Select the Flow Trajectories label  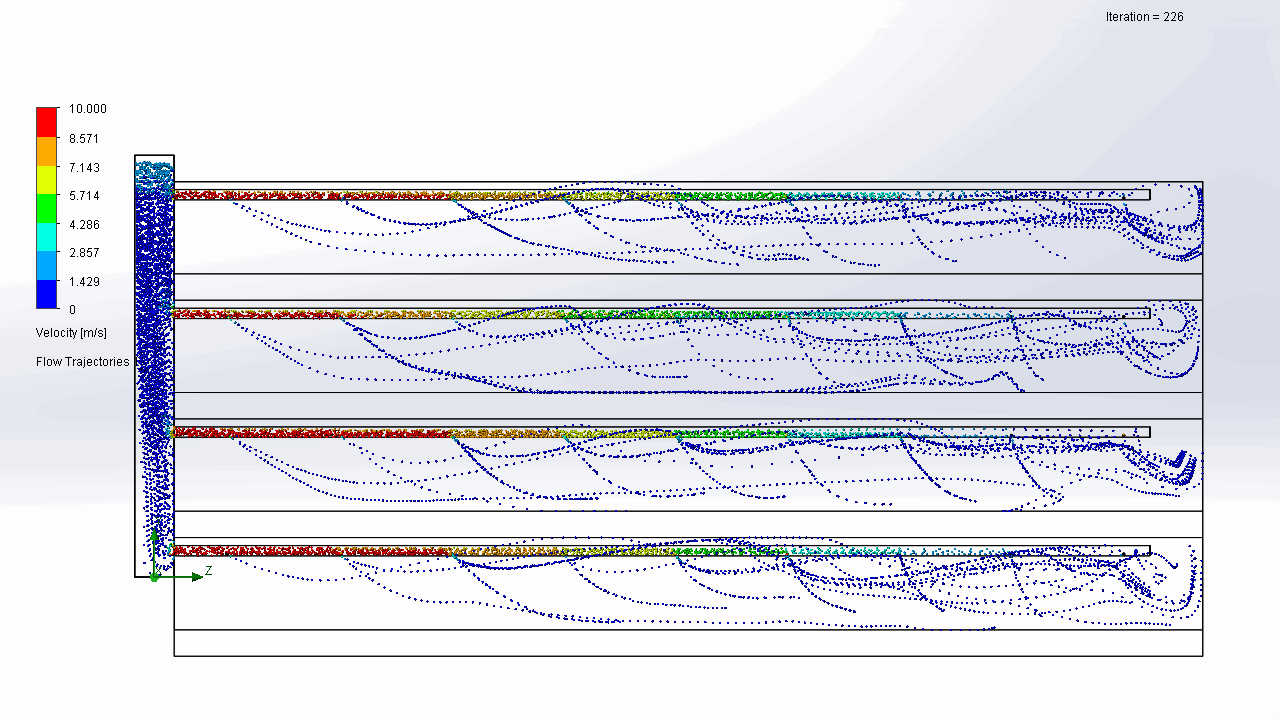(x=82, y=362)
